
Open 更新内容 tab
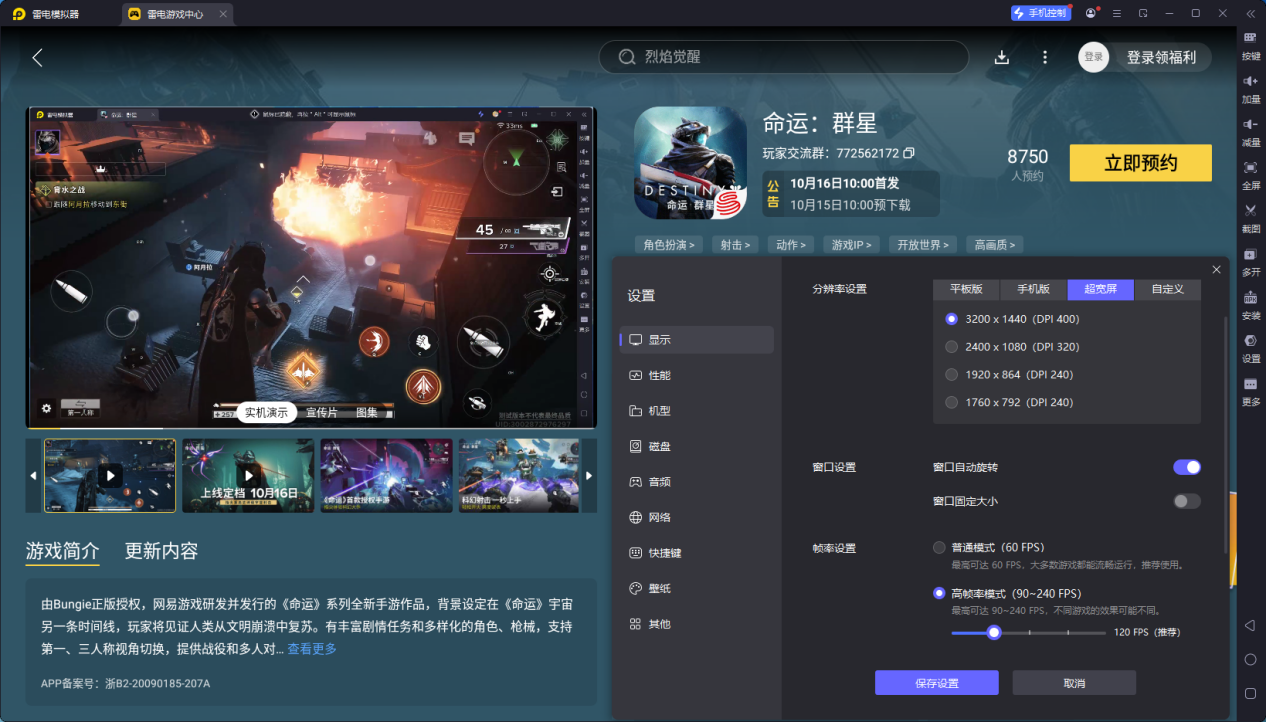click(161, 551)
